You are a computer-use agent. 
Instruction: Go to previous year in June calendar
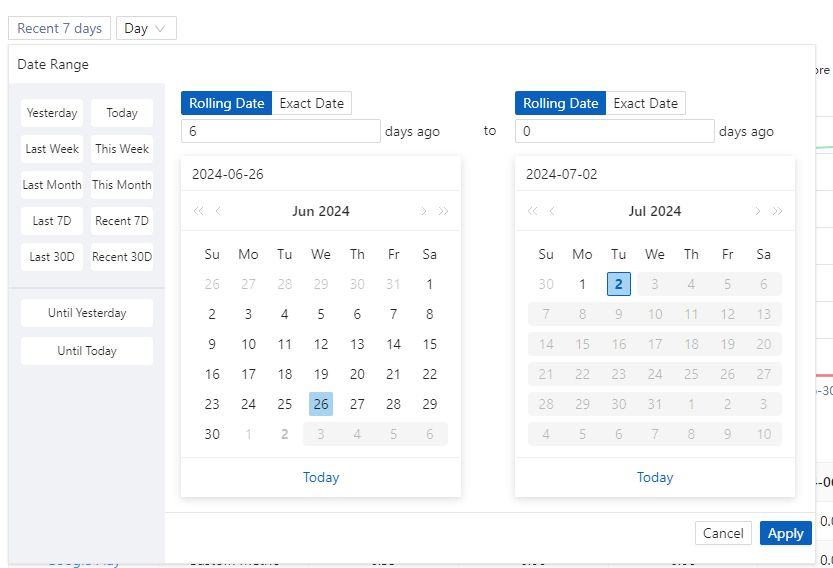(198, 211)
